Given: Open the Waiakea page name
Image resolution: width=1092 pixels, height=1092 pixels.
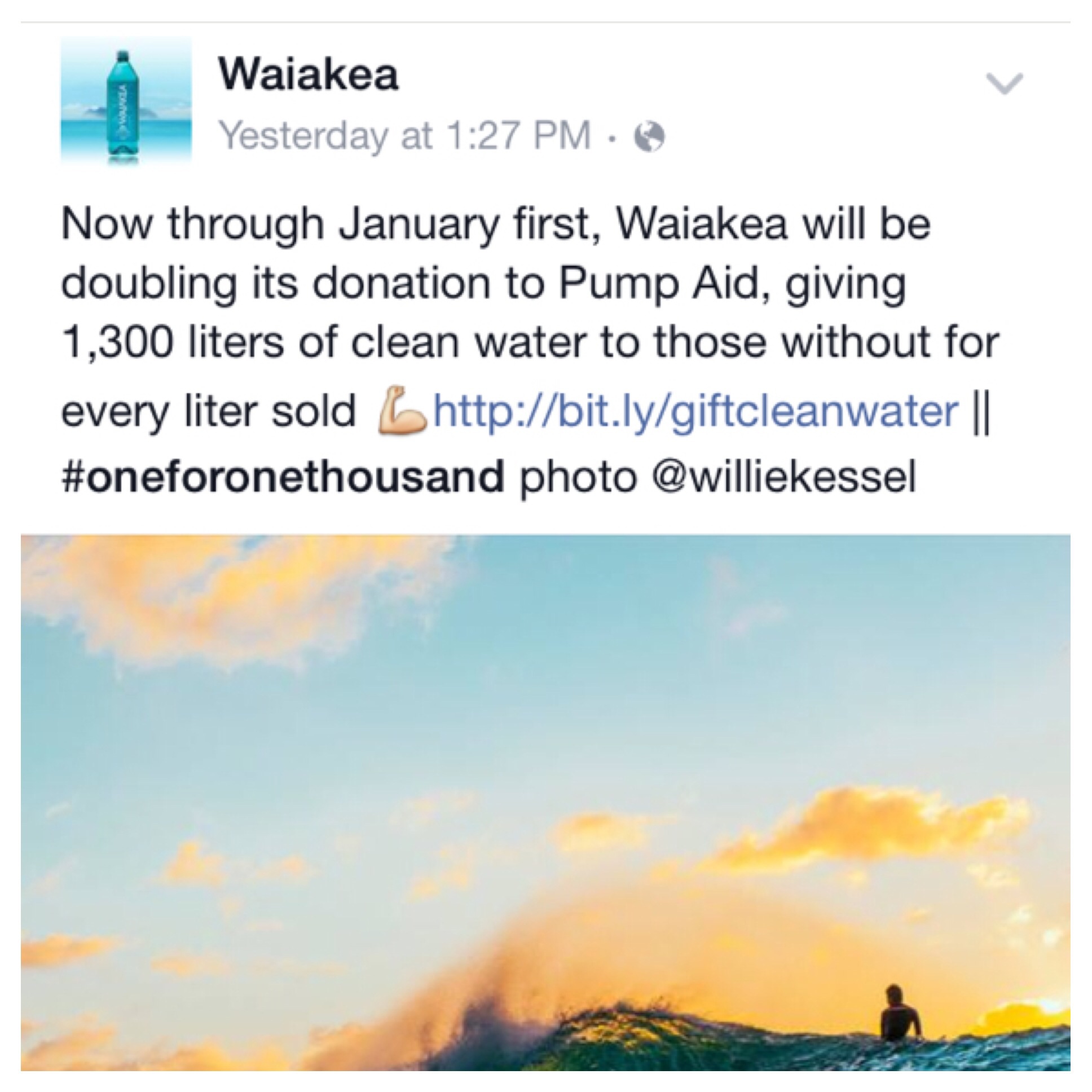Looking at the screenshot, I should pyautogui.click(x=309, y=76).
